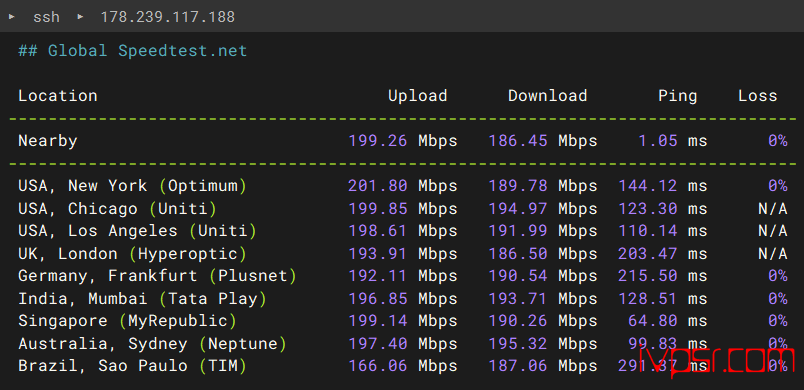Select Frankfurt upload 192.11
804x390 pixels.
tap(378, 276)
